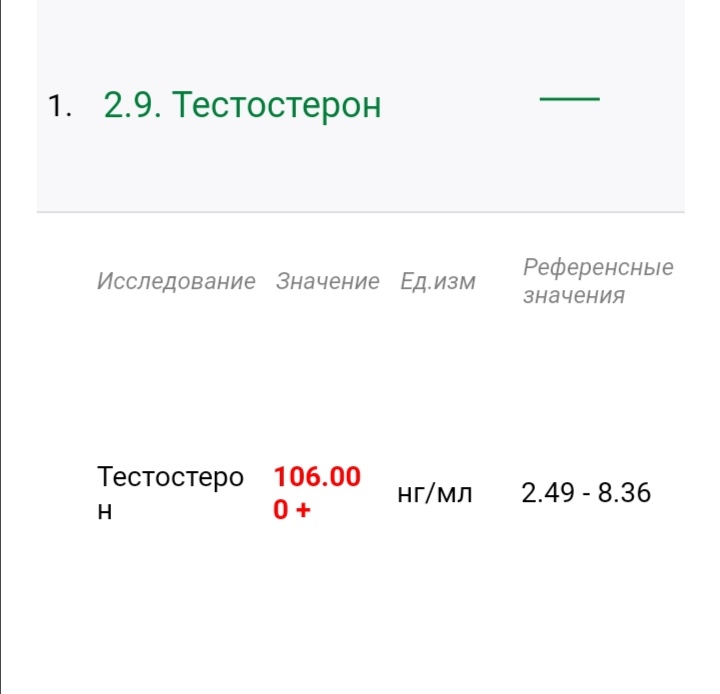720x694 pixels.
Task: Click the red 106.00 result value
Action: pyautogui.click(x=317, y=477)
